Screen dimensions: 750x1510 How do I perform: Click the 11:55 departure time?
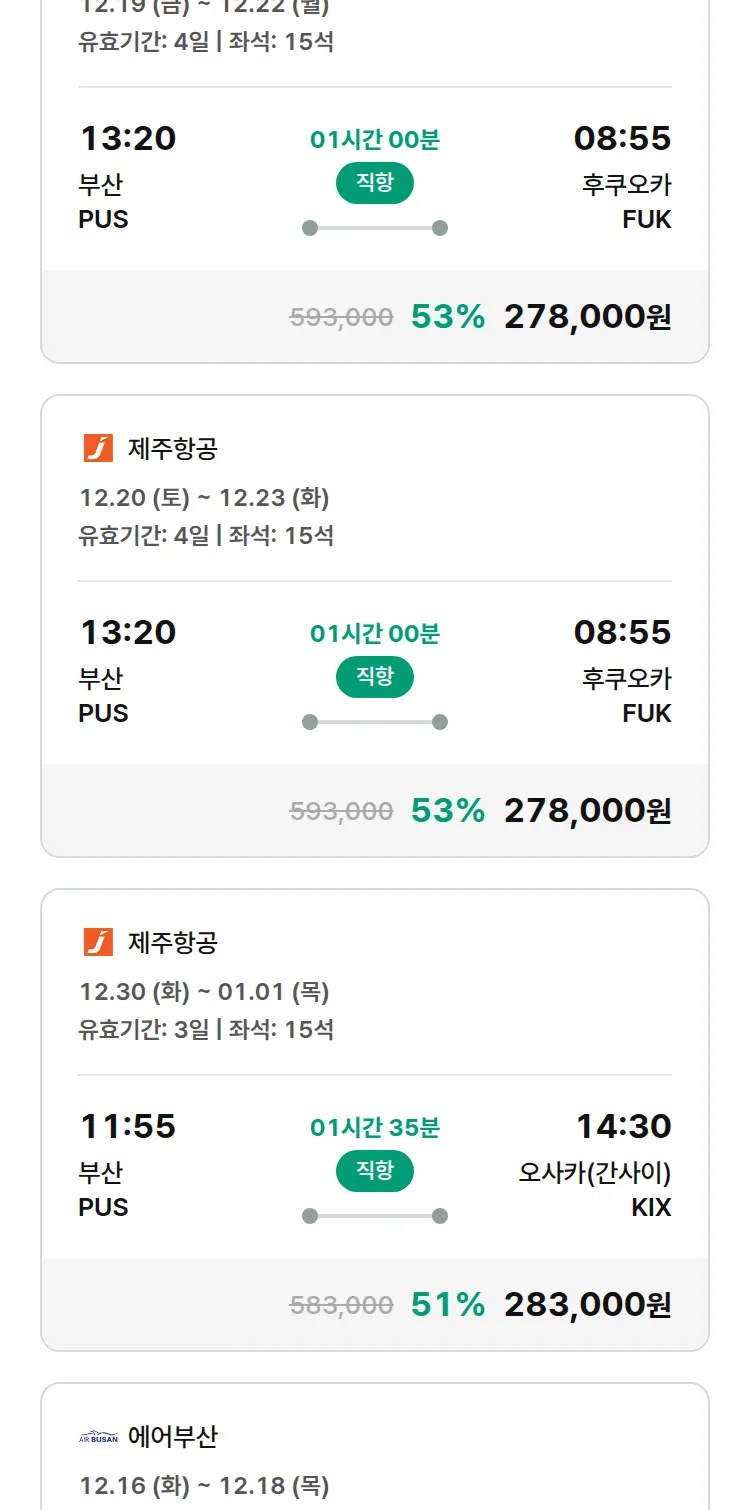point(128,1127)
